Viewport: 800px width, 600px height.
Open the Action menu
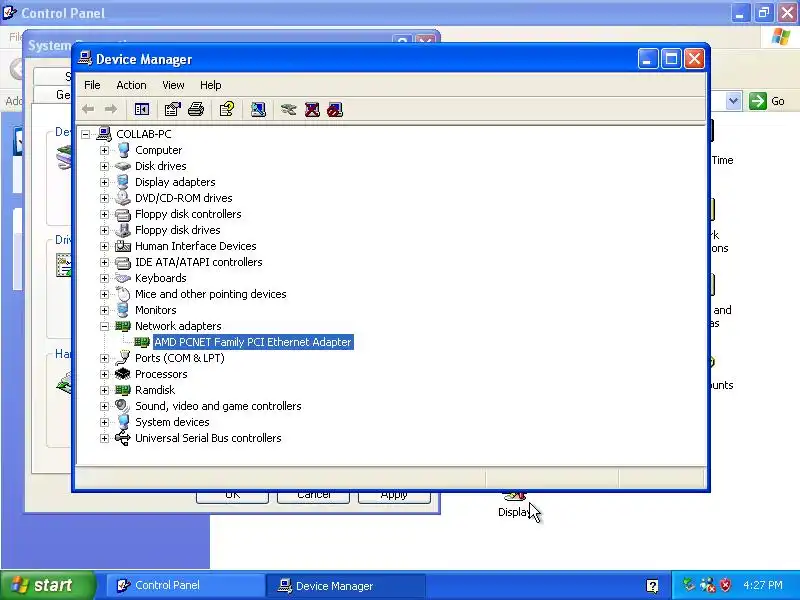tap(131, 85)
